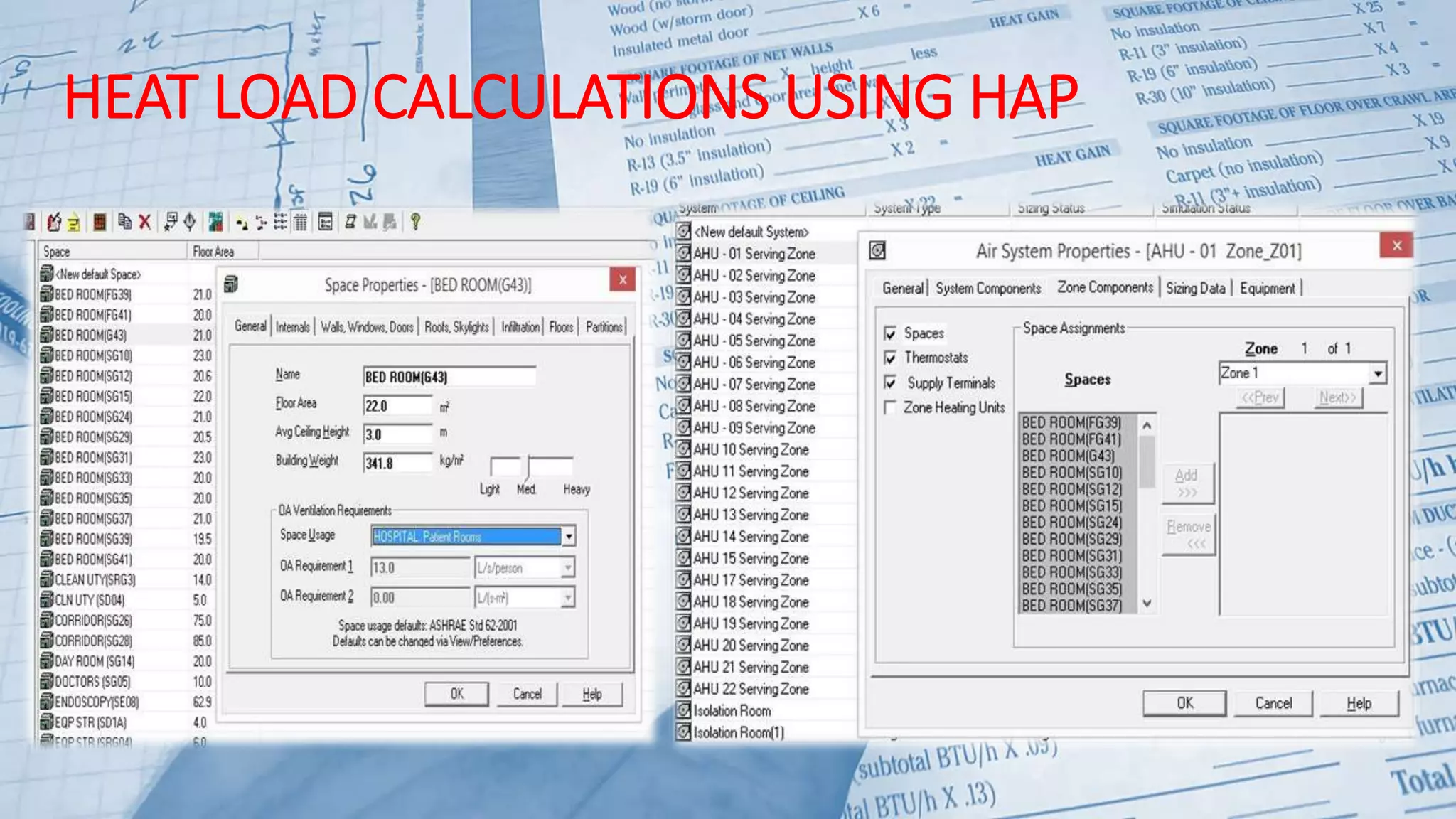Expand the Zone 1 selector dropdown
This screenshot has width=1456, height=819.
click(x=1378, y=373)
